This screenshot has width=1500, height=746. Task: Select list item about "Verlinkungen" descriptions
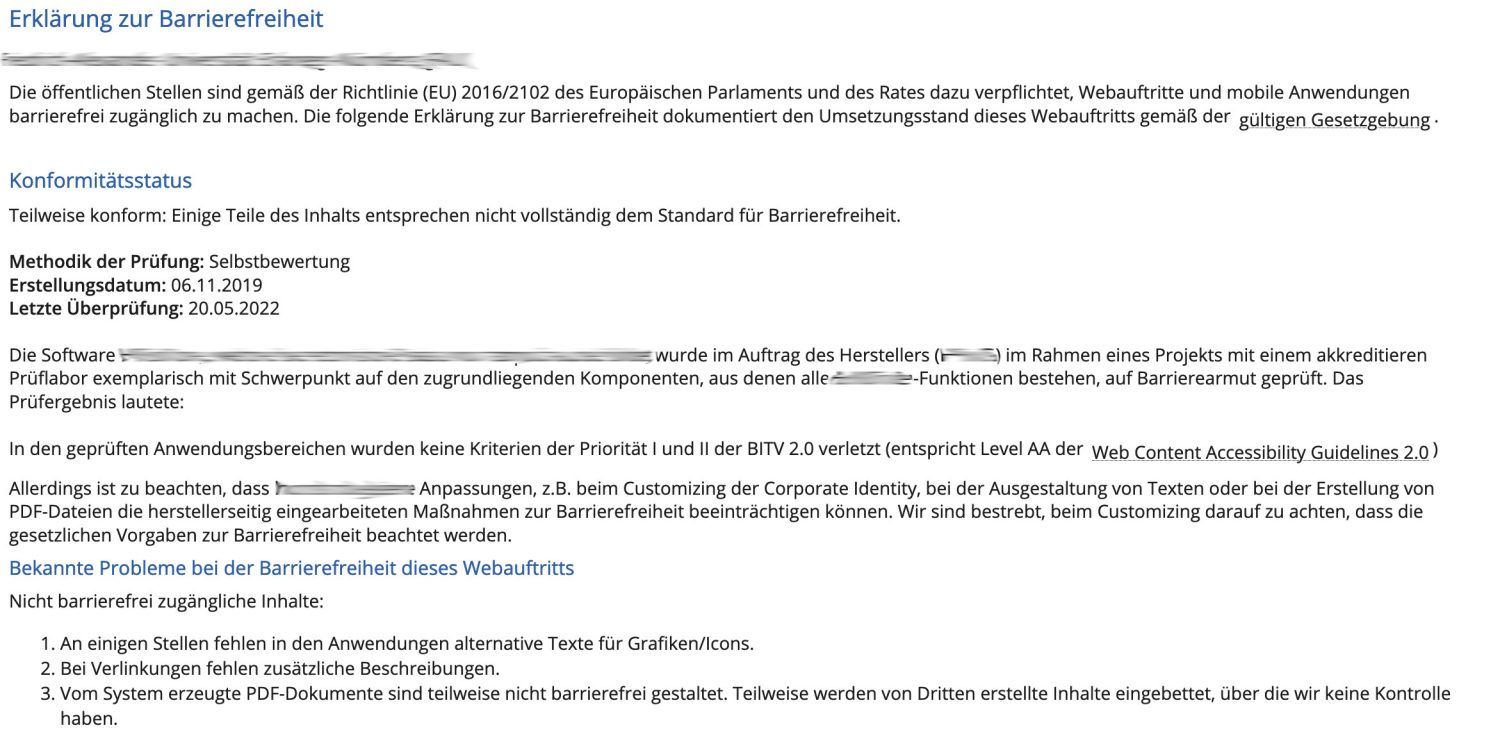(279, 668)
